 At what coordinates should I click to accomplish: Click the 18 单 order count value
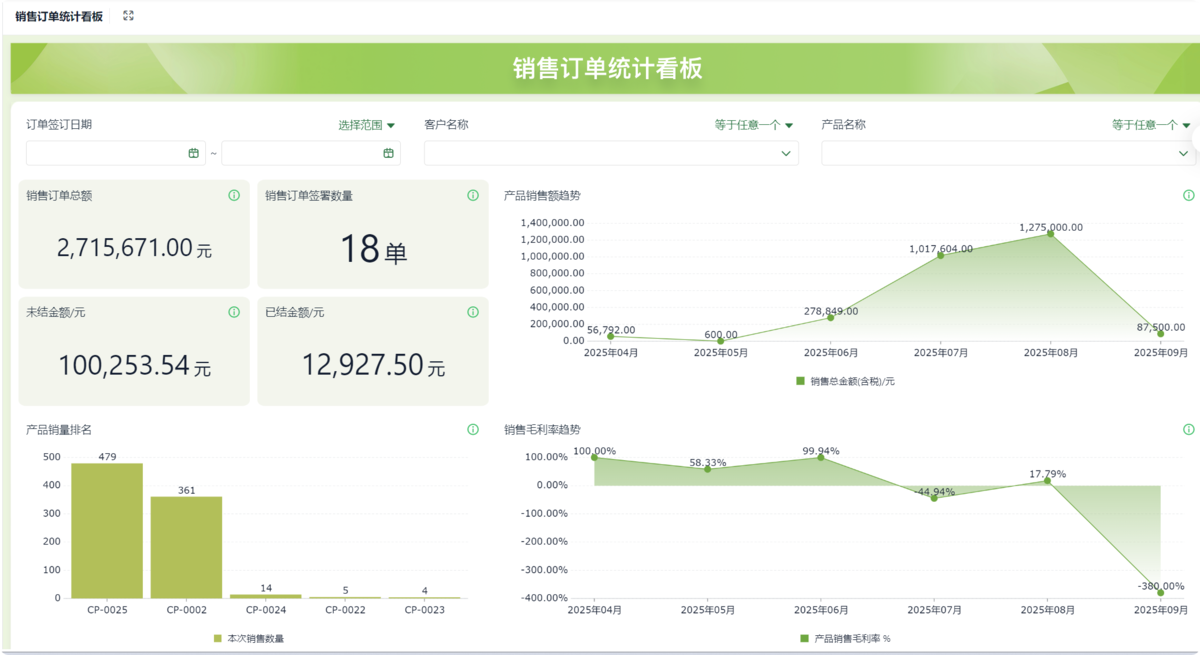pyautogui.click(x=373, y=248)
